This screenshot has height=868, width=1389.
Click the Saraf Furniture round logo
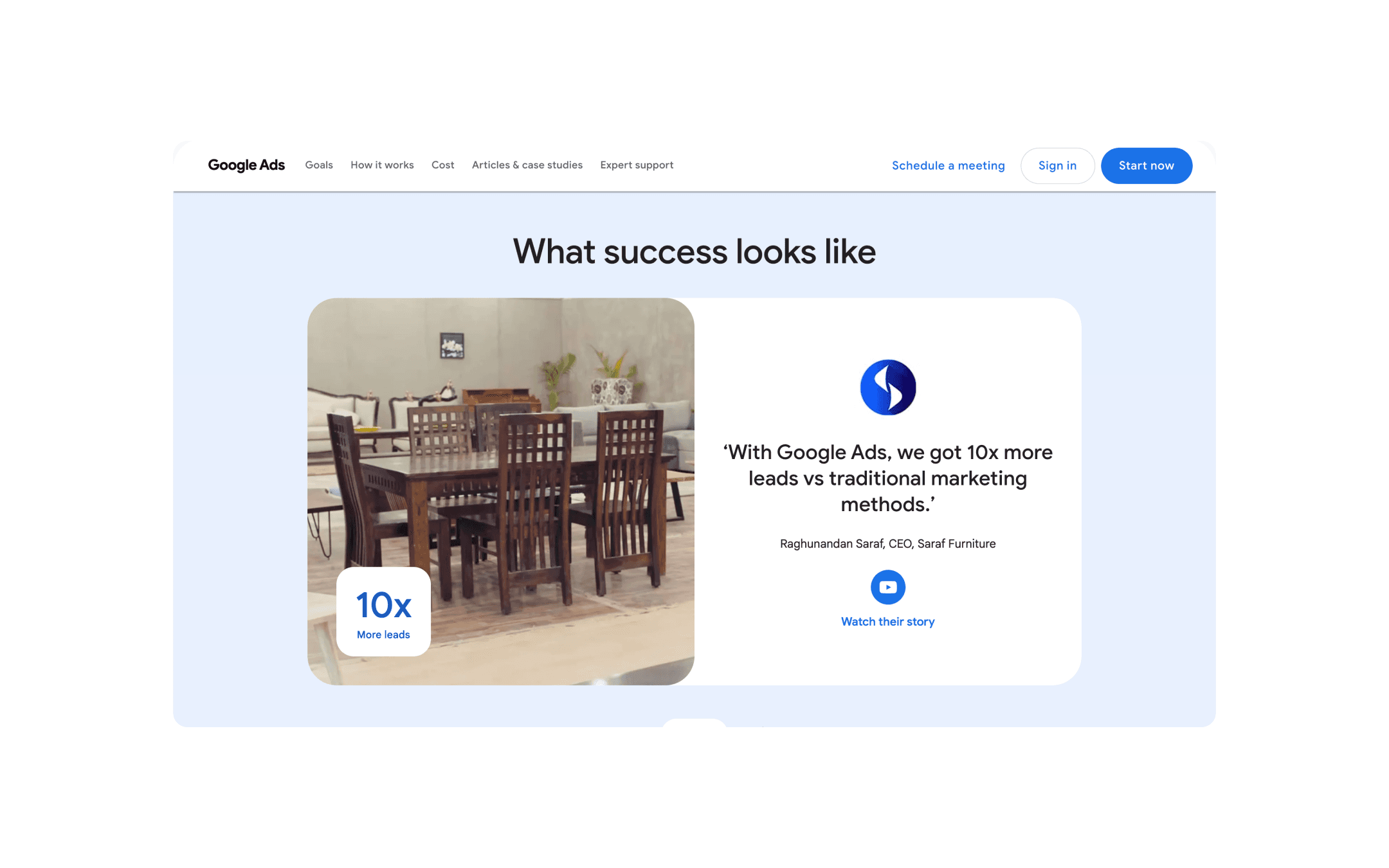click(887, 387)
